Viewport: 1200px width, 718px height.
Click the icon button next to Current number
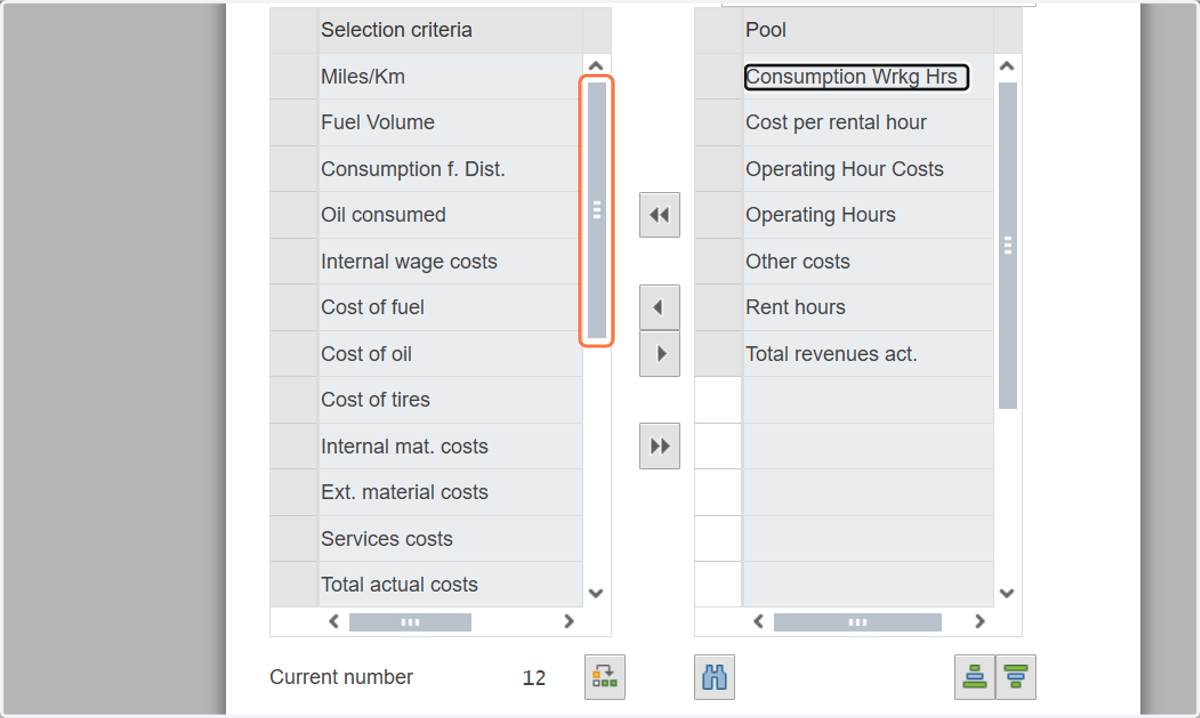pyautogui.click(x=604, y=677)
